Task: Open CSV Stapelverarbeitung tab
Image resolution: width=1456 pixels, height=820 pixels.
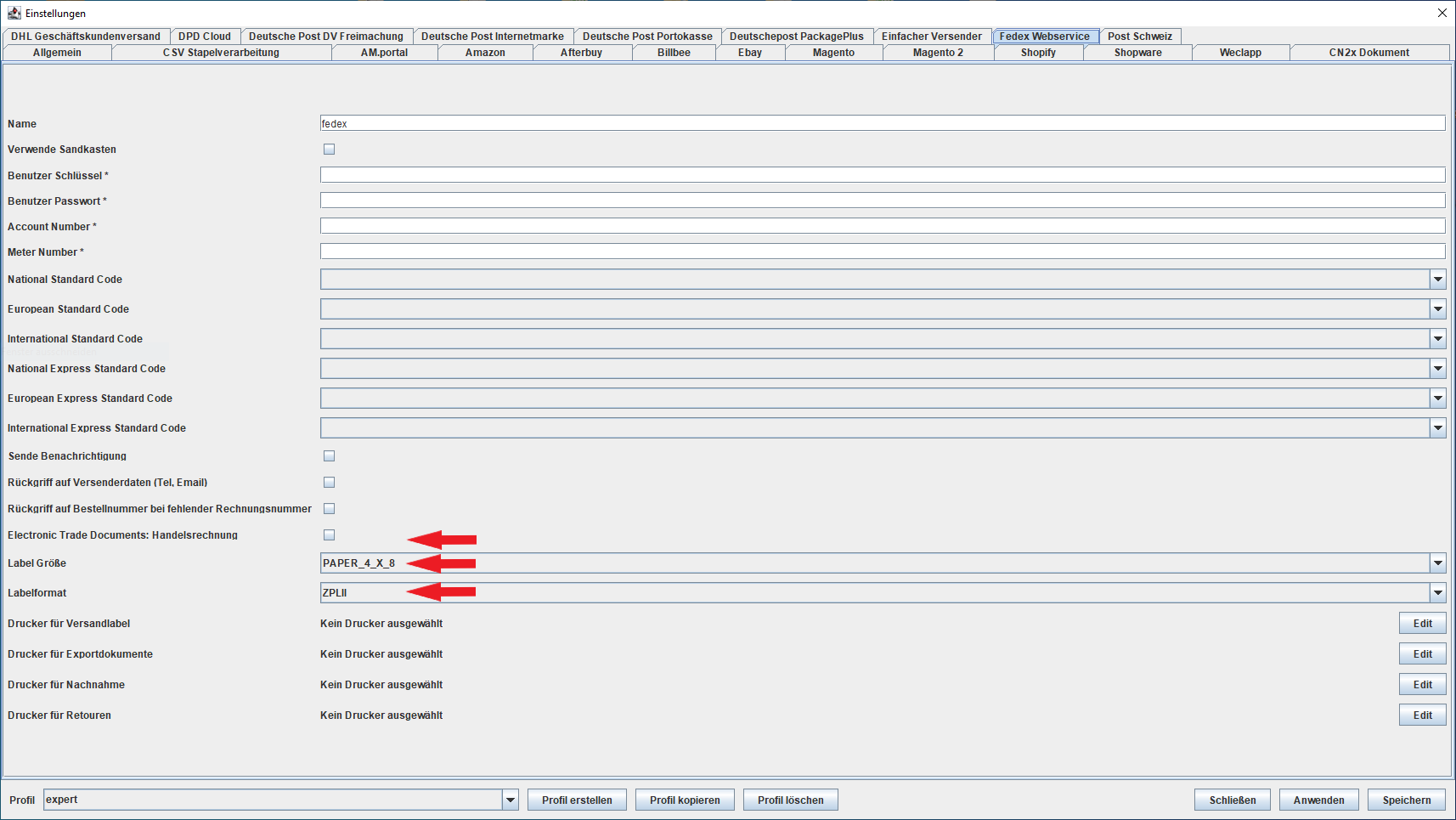Action: point(221,53)
